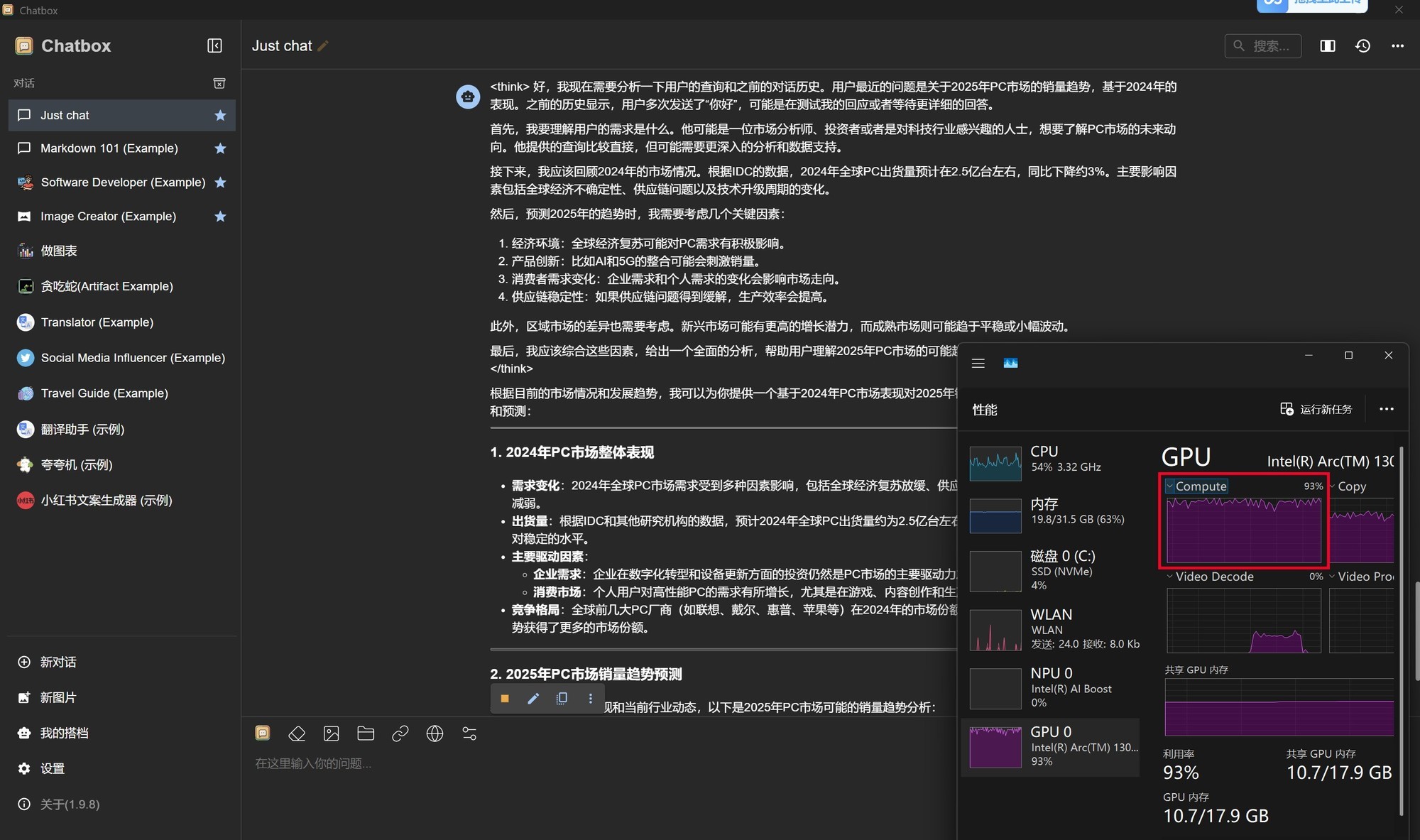Open the Compute engine dropdown in Task Manager
This screenshot has width=1420, height=840.
pos(1169,486)
